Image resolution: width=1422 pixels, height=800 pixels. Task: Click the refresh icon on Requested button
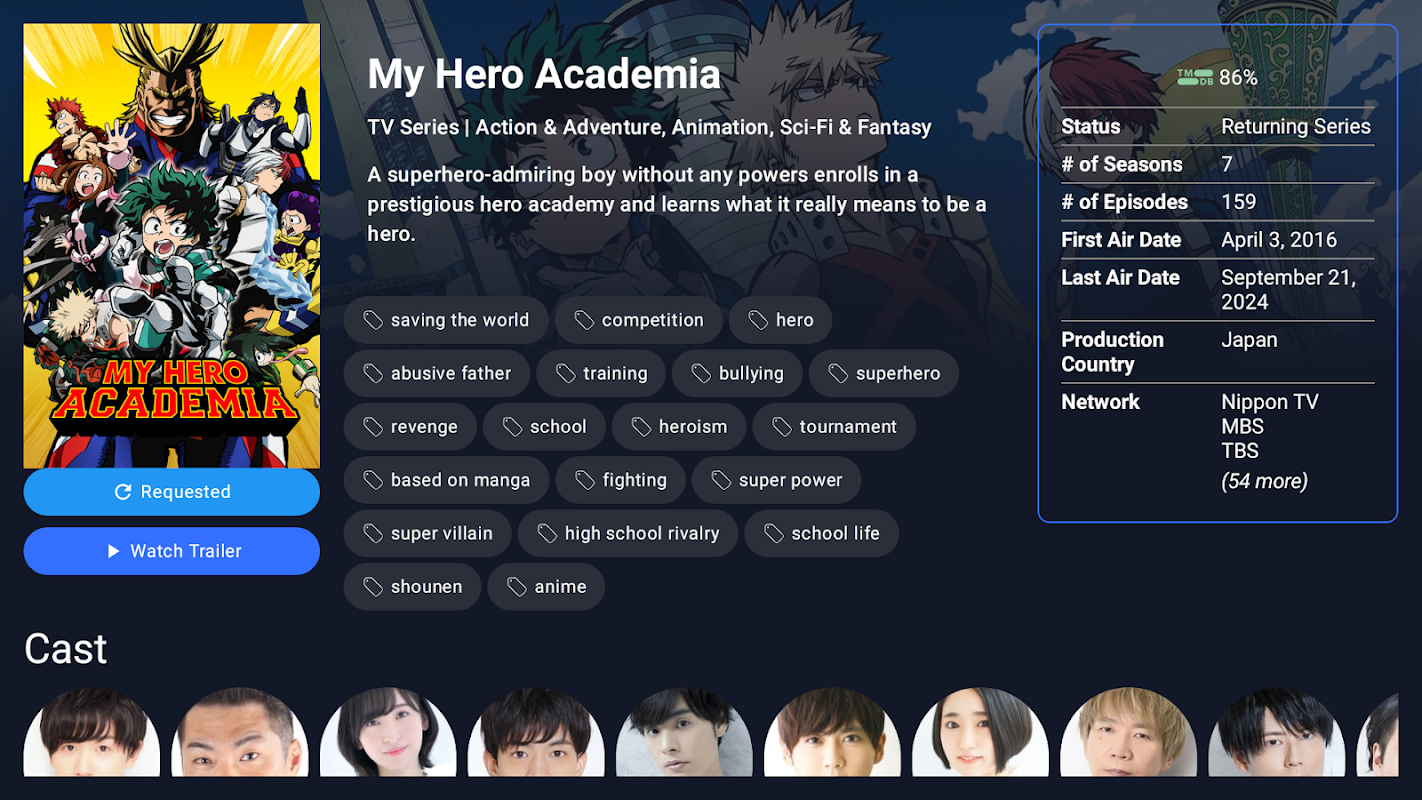tap(123, 492)
